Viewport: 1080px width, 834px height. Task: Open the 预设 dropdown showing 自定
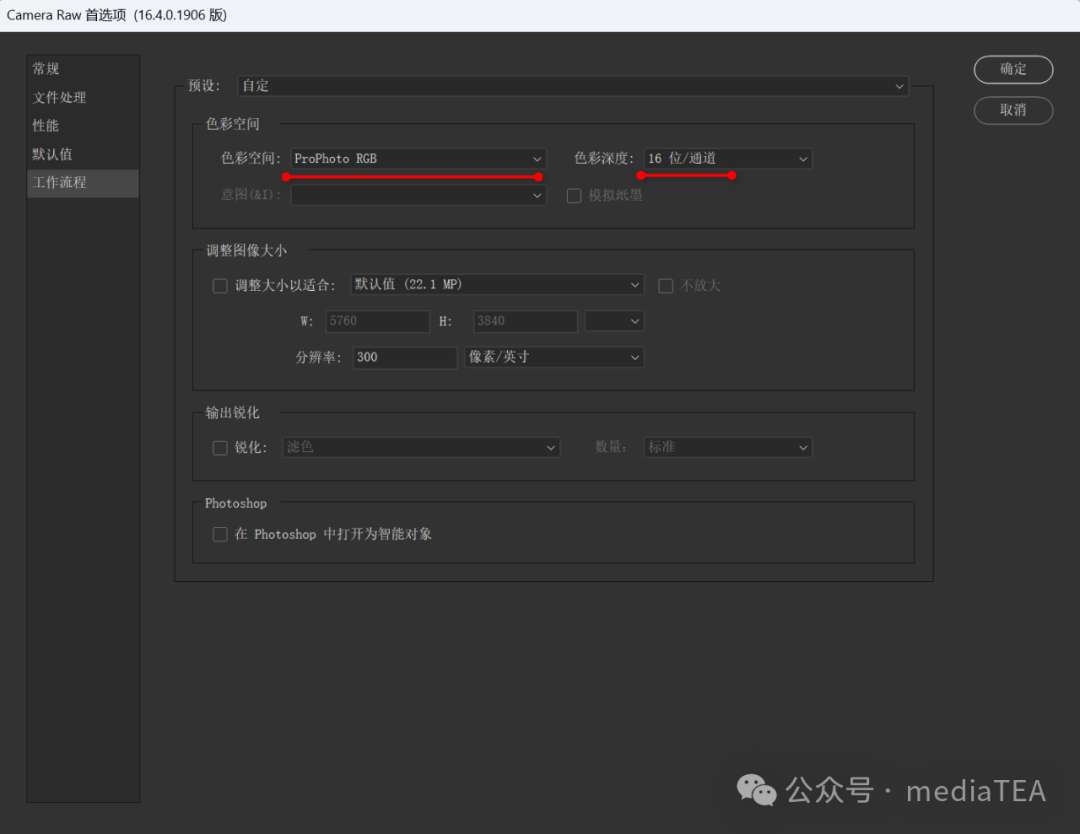(573, 86)
